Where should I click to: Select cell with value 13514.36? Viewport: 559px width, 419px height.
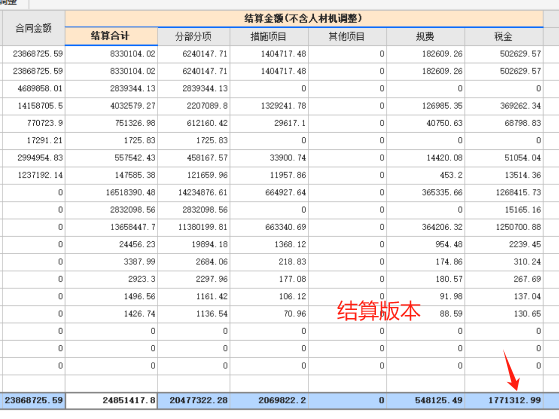click(504, 175)
